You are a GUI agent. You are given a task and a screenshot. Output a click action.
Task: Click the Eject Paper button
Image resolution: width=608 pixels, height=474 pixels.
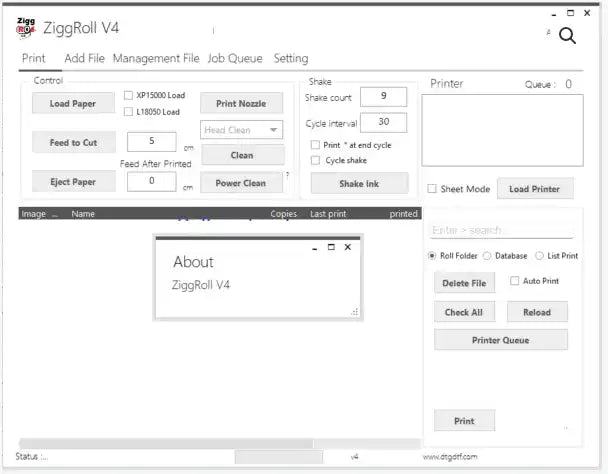[73, 182]
